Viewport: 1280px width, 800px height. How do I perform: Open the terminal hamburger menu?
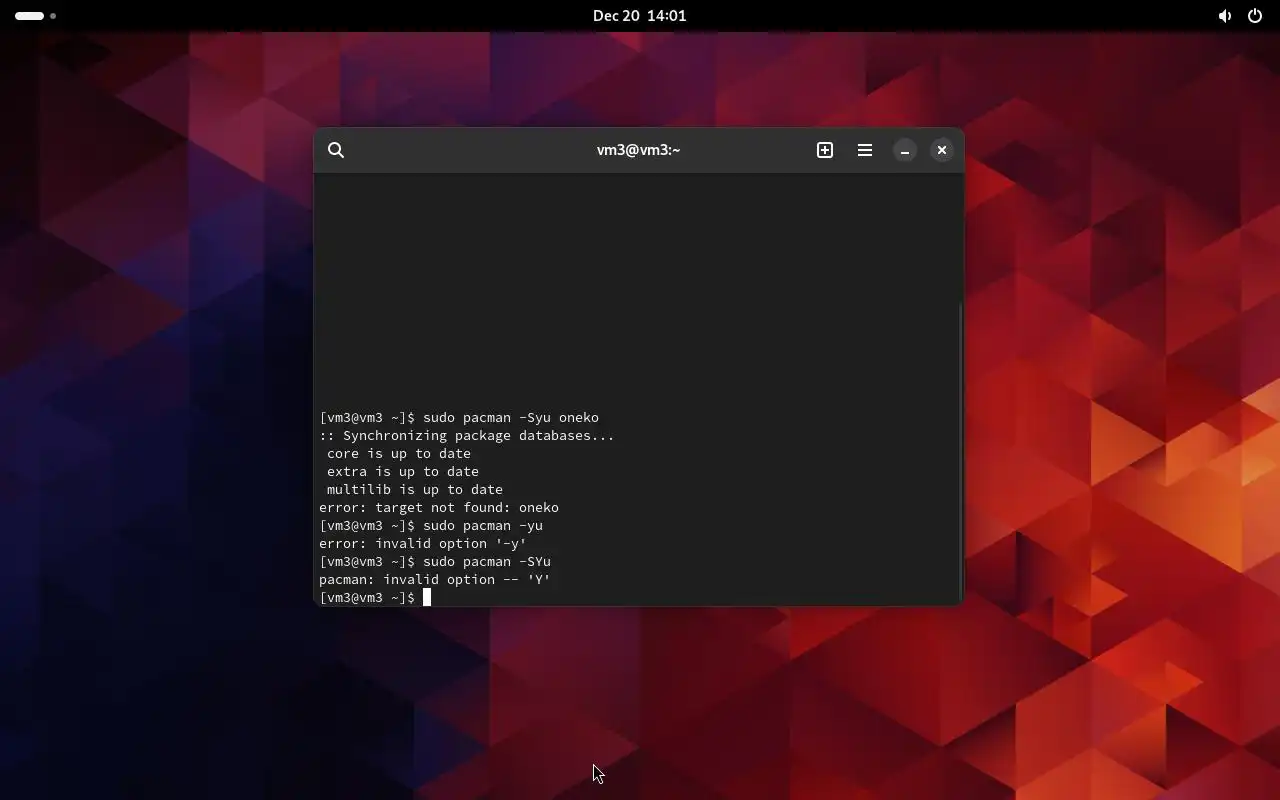pyautogui.click(x=865, y=150)
